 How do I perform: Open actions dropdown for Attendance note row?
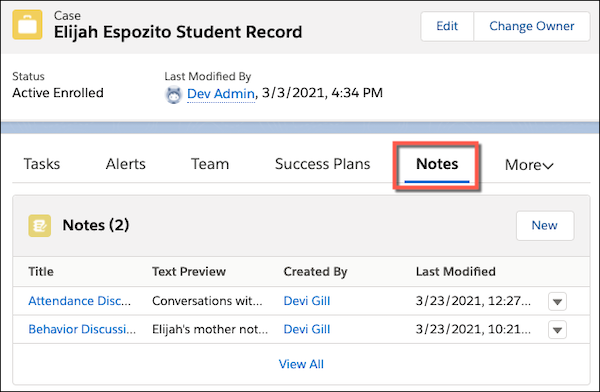click(x=557, y=301)
